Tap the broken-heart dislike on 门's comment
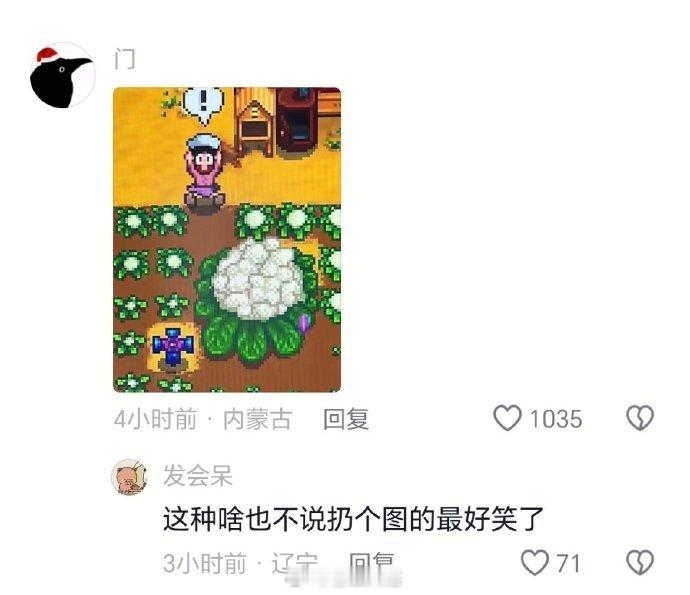690x595 pixels. (x=640, y=418)
